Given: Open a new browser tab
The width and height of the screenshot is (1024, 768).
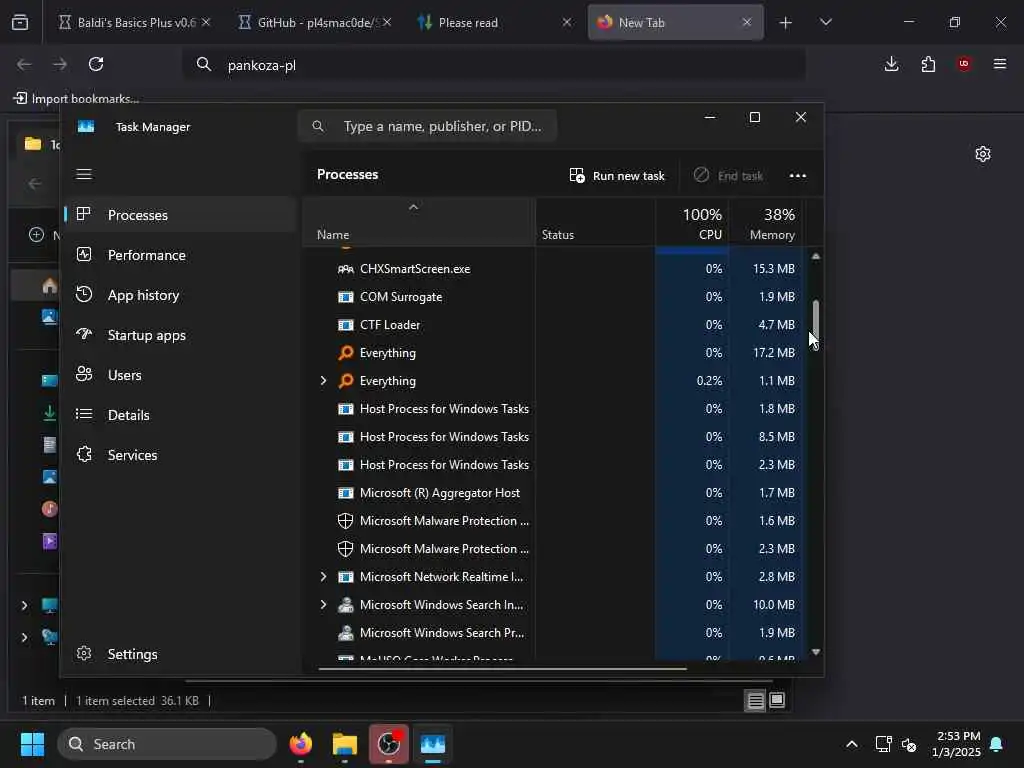Looking at the screenshot, I should tap(786, 23).
